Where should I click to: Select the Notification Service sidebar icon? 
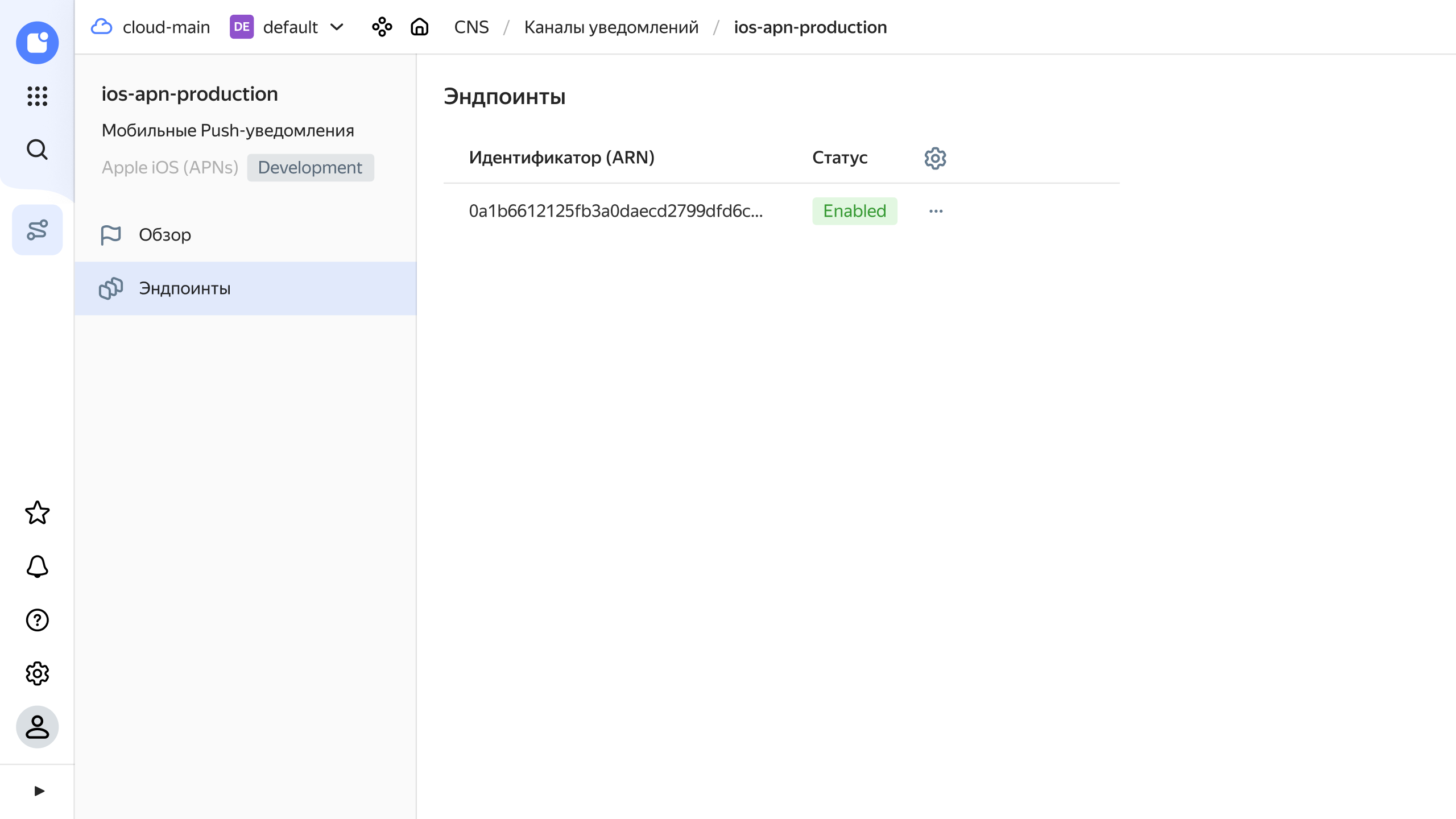point(37,230)
